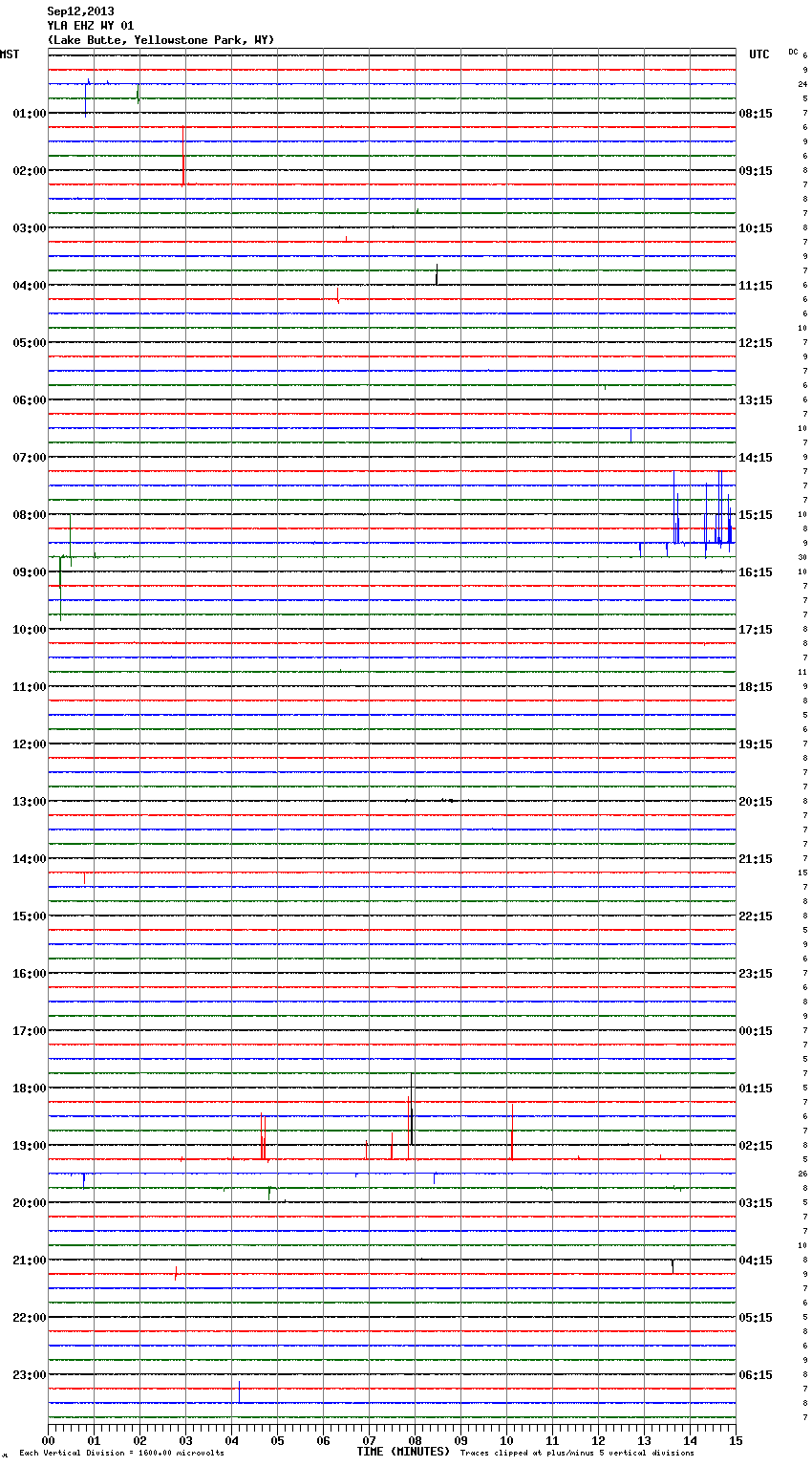
Task: Select the 12:00 MST row label
Action: point(30,744)
